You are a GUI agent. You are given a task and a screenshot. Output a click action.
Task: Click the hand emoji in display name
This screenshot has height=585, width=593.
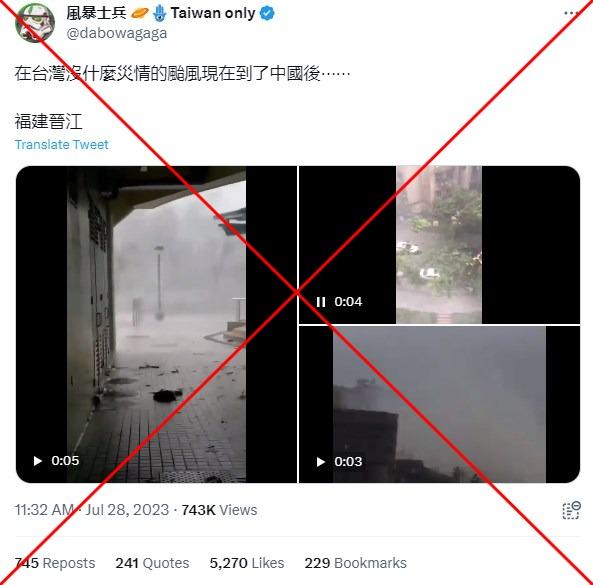pyautogui.click(x=160, y=13)
